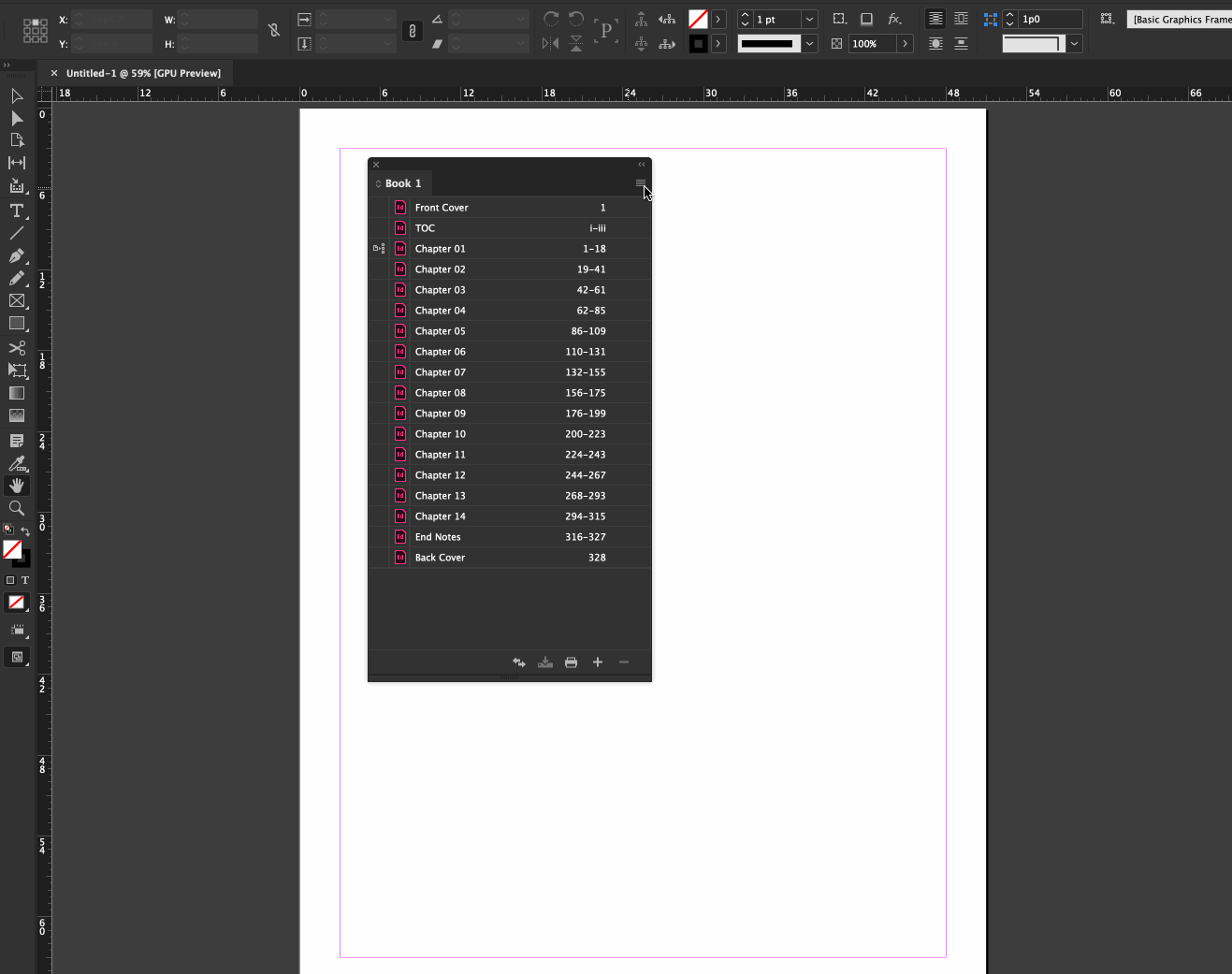Switch to the Untitled-1 document tab
The width and height of the screenshot is (1232, 974).
pyautogui.click(x=143, y=73)
